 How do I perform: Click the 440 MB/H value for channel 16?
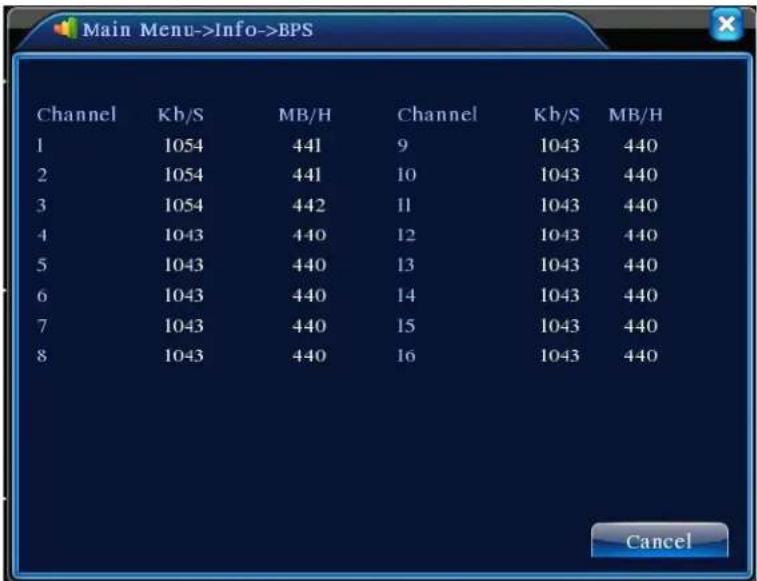click(x=641, y=356)
